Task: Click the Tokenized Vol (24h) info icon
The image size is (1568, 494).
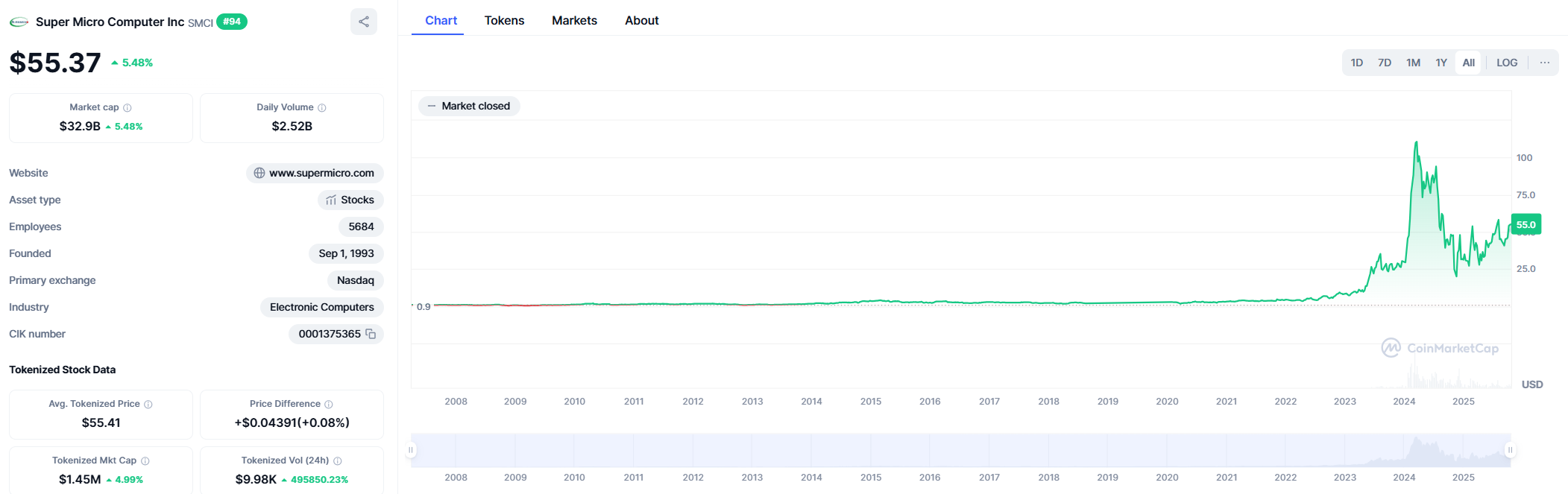Action: pyautogui.click(x=338, y=461)
